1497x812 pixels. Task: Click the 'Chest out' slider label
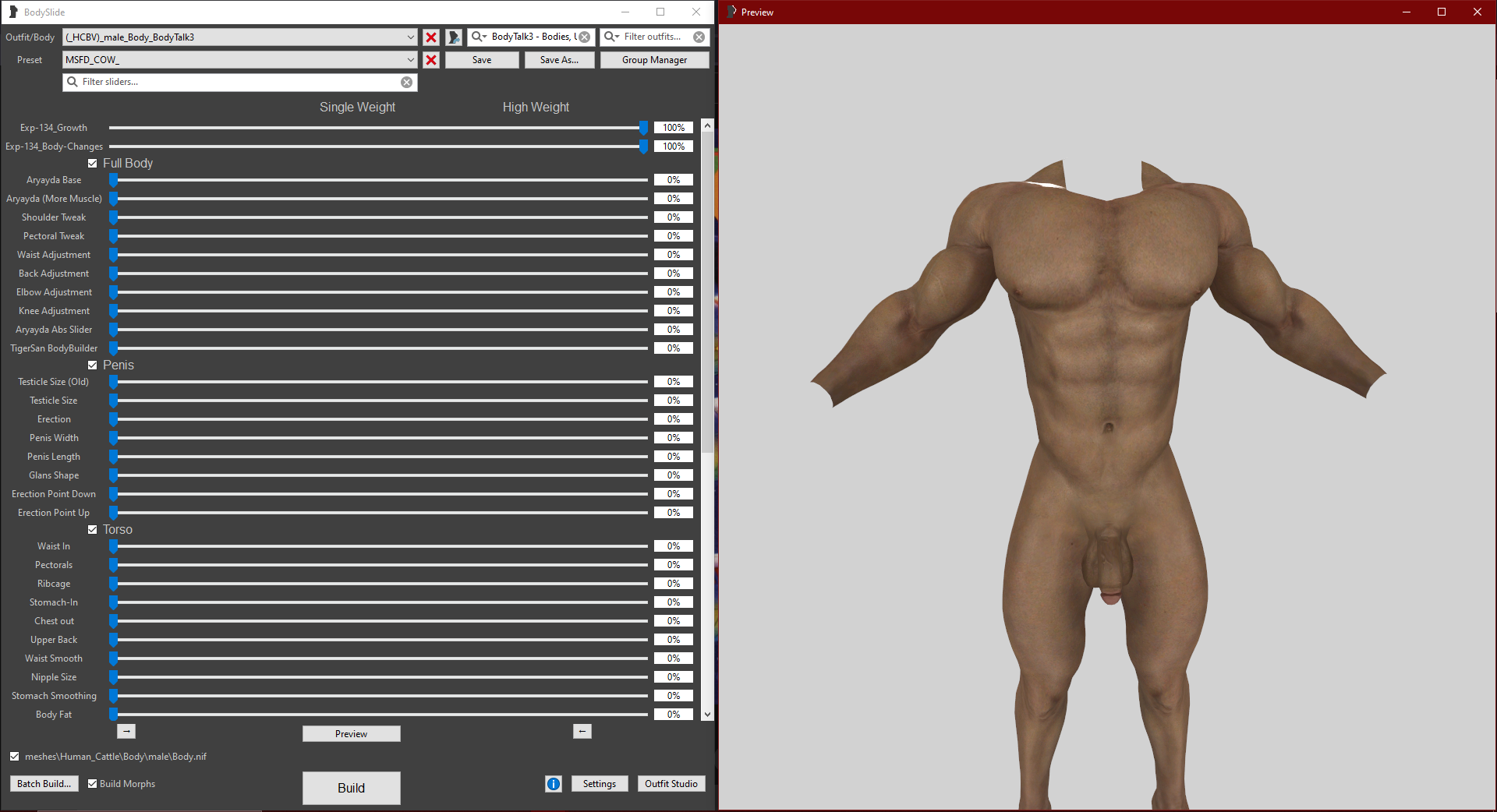pos(54,621)
